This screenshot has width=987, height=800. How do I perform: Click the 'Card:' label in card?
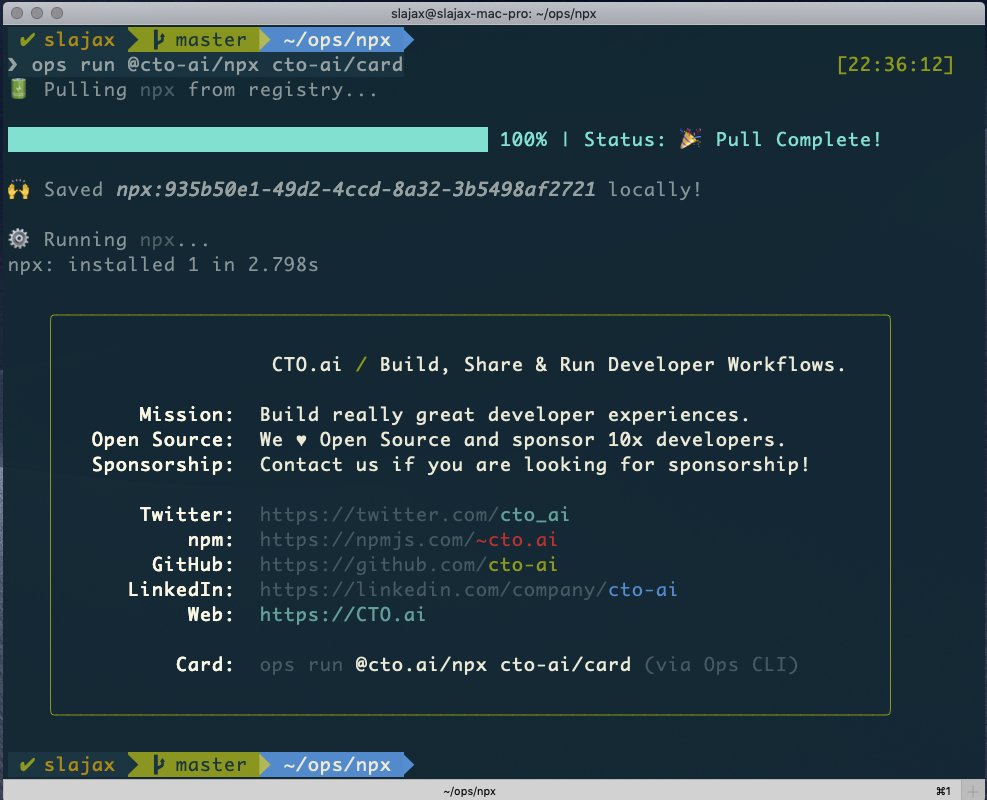205,665
